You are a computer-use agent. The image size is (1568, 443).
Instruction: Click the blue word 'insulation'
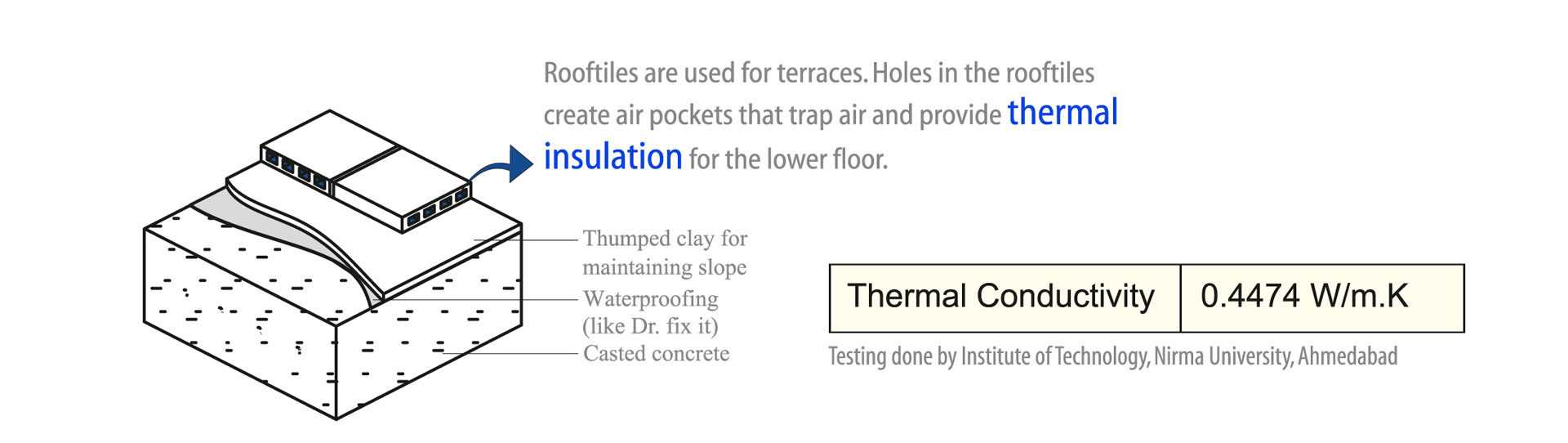612,157
